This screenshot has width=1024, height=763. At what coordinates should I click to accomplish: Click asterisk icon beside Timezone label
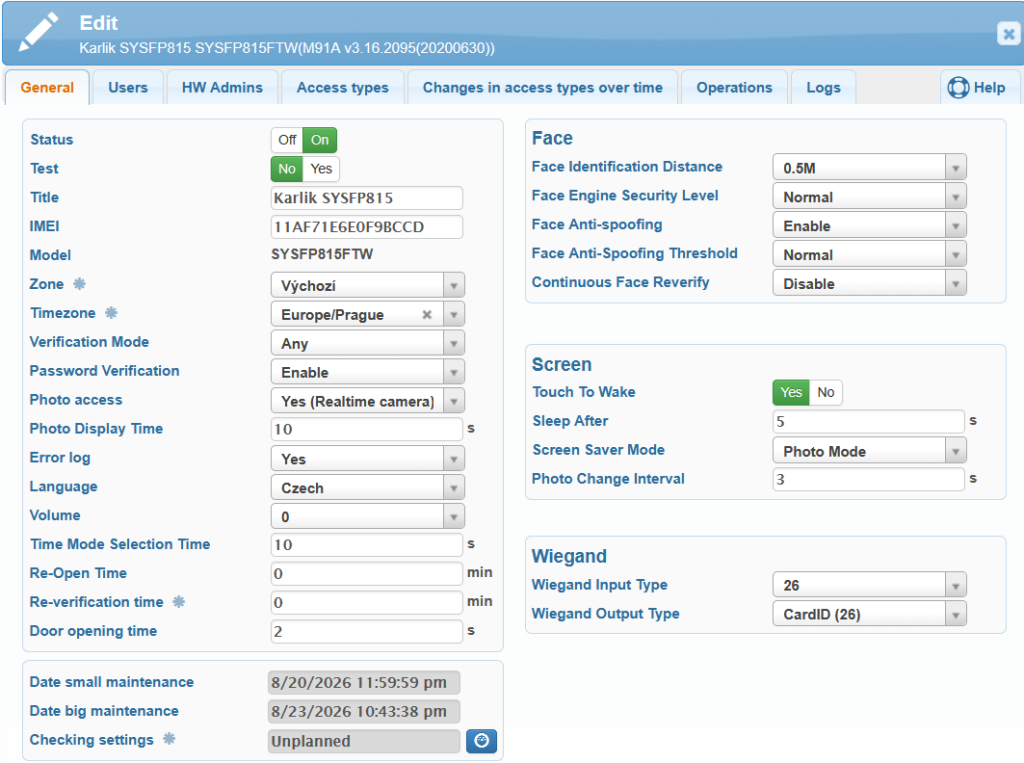point(111,313)
